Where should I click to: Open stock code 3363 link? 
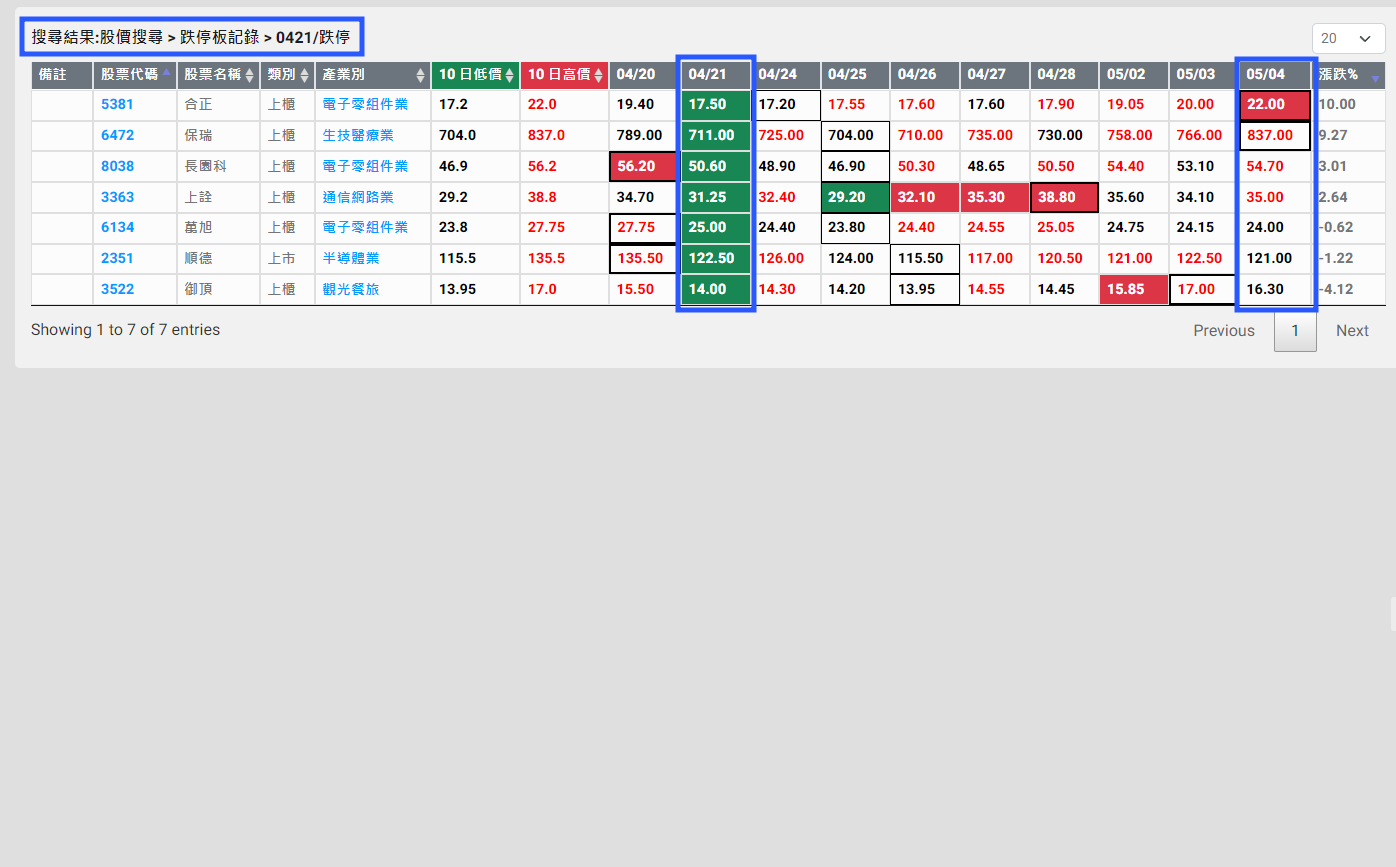click(x=117, y=197)
